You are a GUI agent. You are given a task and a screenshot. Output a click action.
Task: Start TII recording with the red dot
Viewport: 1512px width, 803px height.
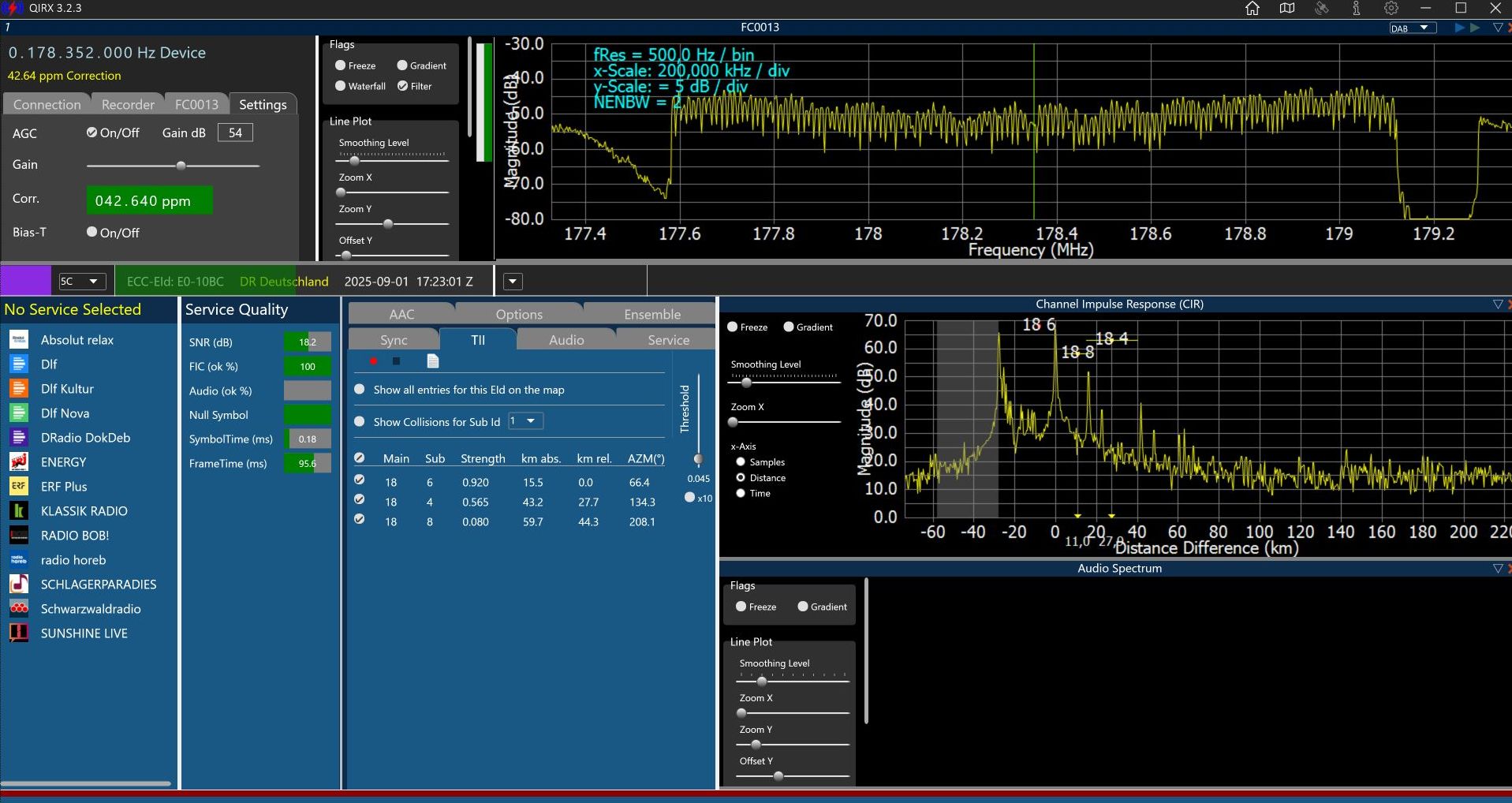(x=373, y=361)
